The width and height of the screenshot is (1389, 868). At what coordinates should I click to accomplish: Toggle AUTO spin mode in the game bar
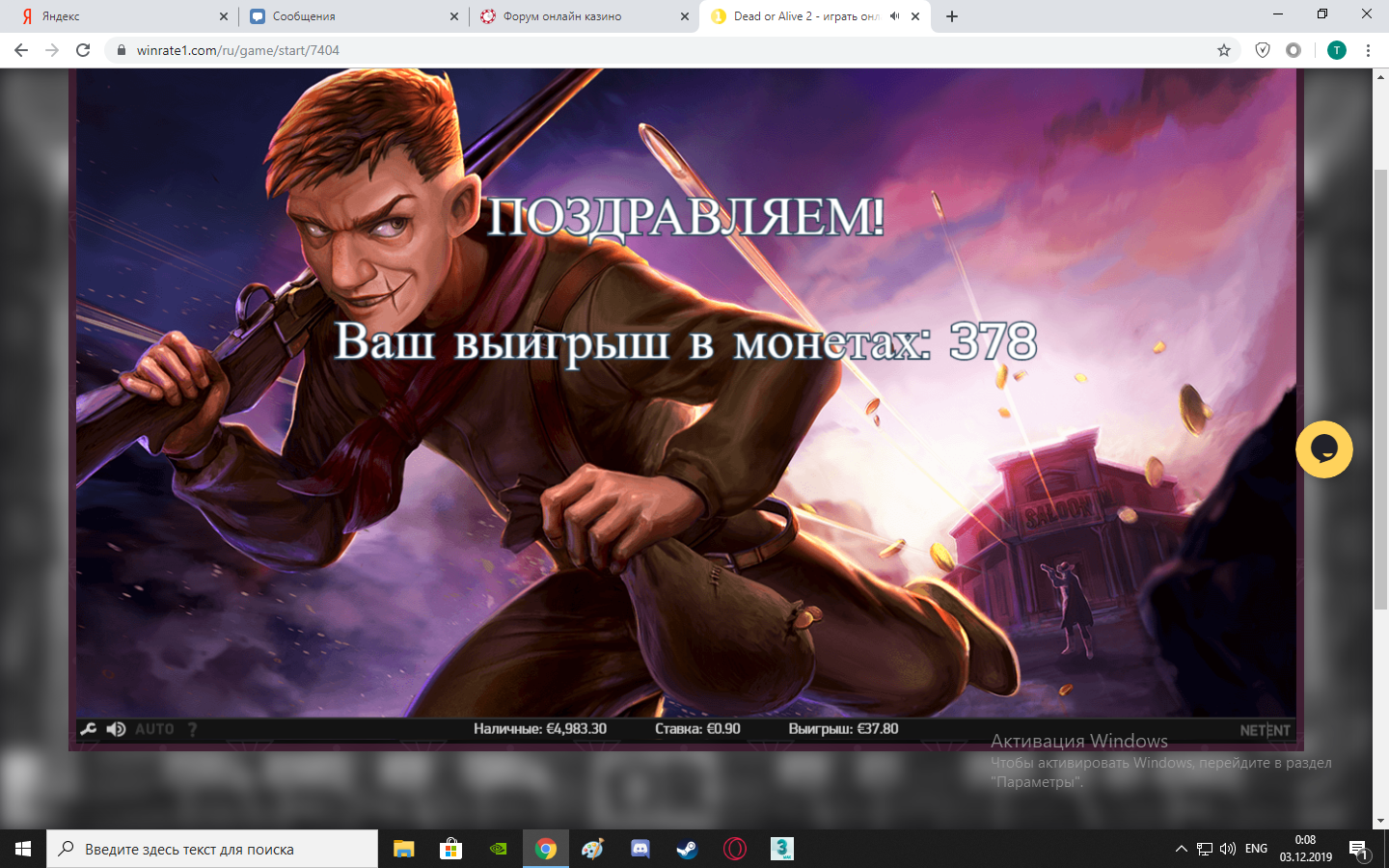pyautogui.click(x=154, y=729)
